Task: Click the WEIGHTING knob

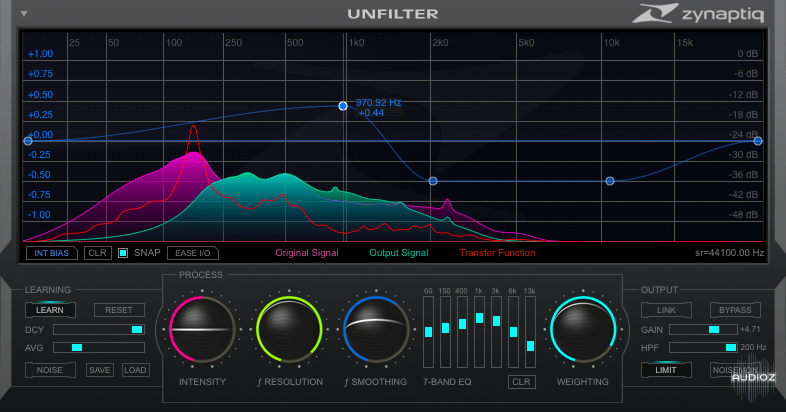Action: (x=583, y=329)
